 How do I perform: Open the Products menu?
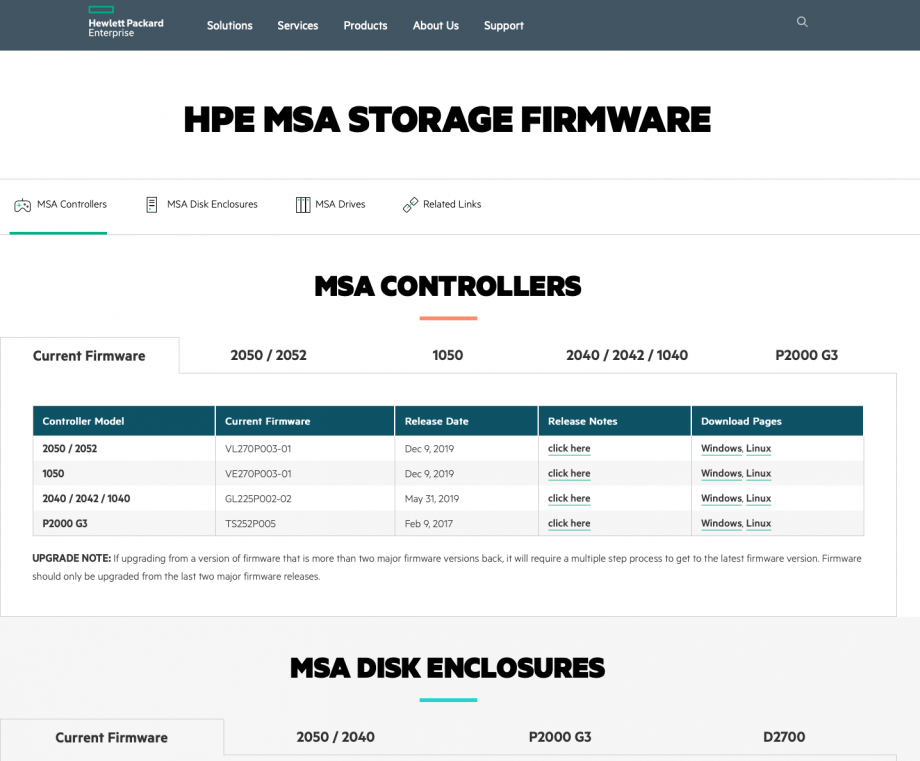click(x=365, y=26)
